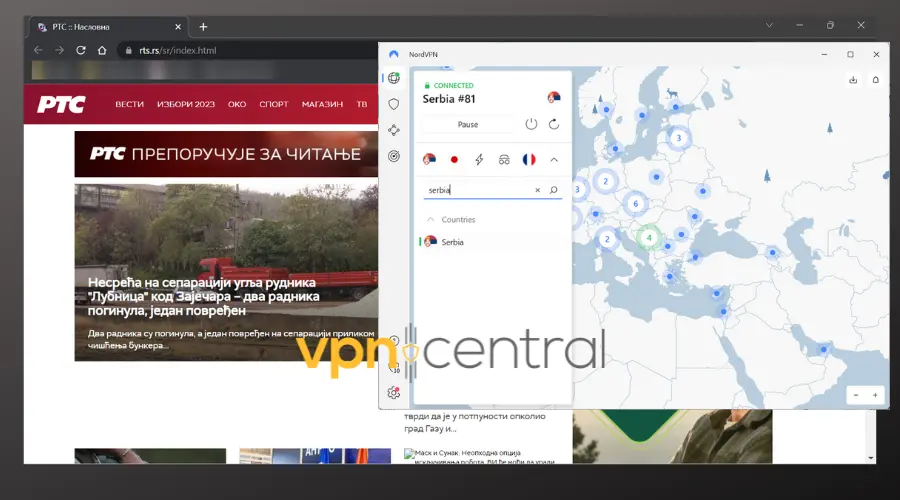Open Meshnet icon in NordVPN sidebar
Screen dimensions: 900x500
[x=394, y=130]
